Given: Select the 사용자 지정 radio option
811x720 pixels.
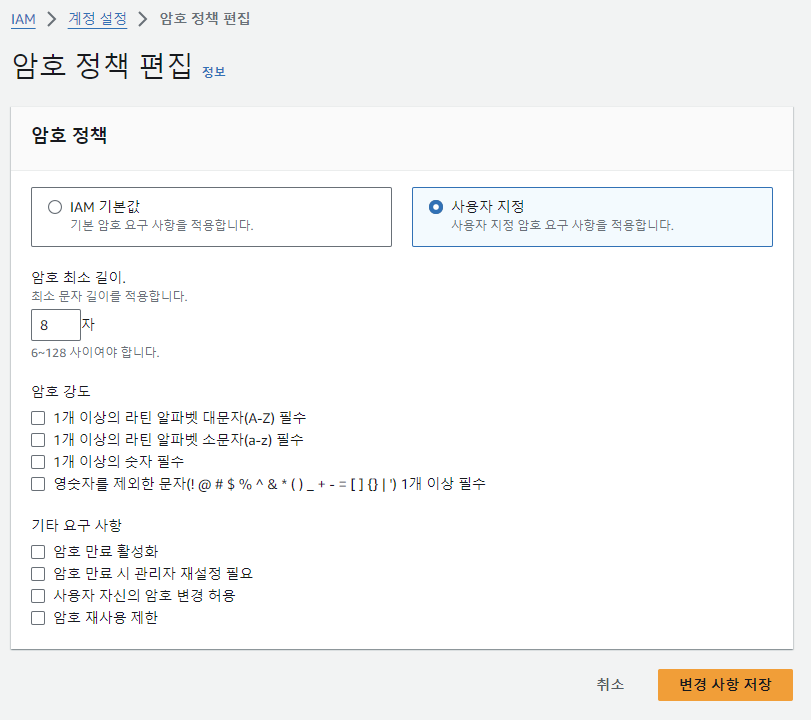Looking at the screenshot, I should pos(436,207).
